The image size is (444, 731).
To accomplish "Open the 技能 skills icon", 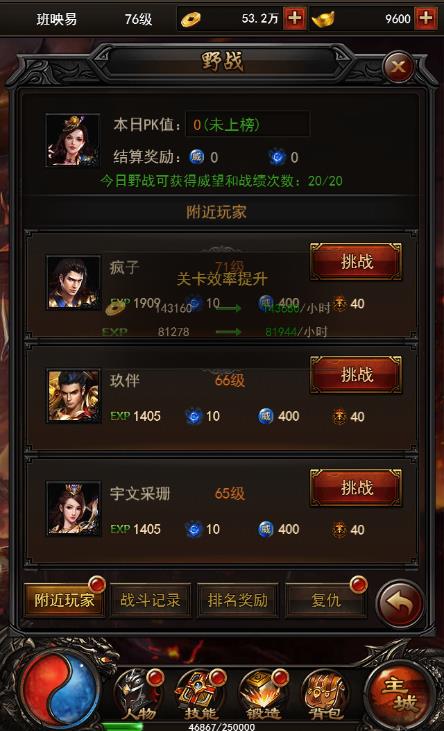I will [x=200, y=695].
